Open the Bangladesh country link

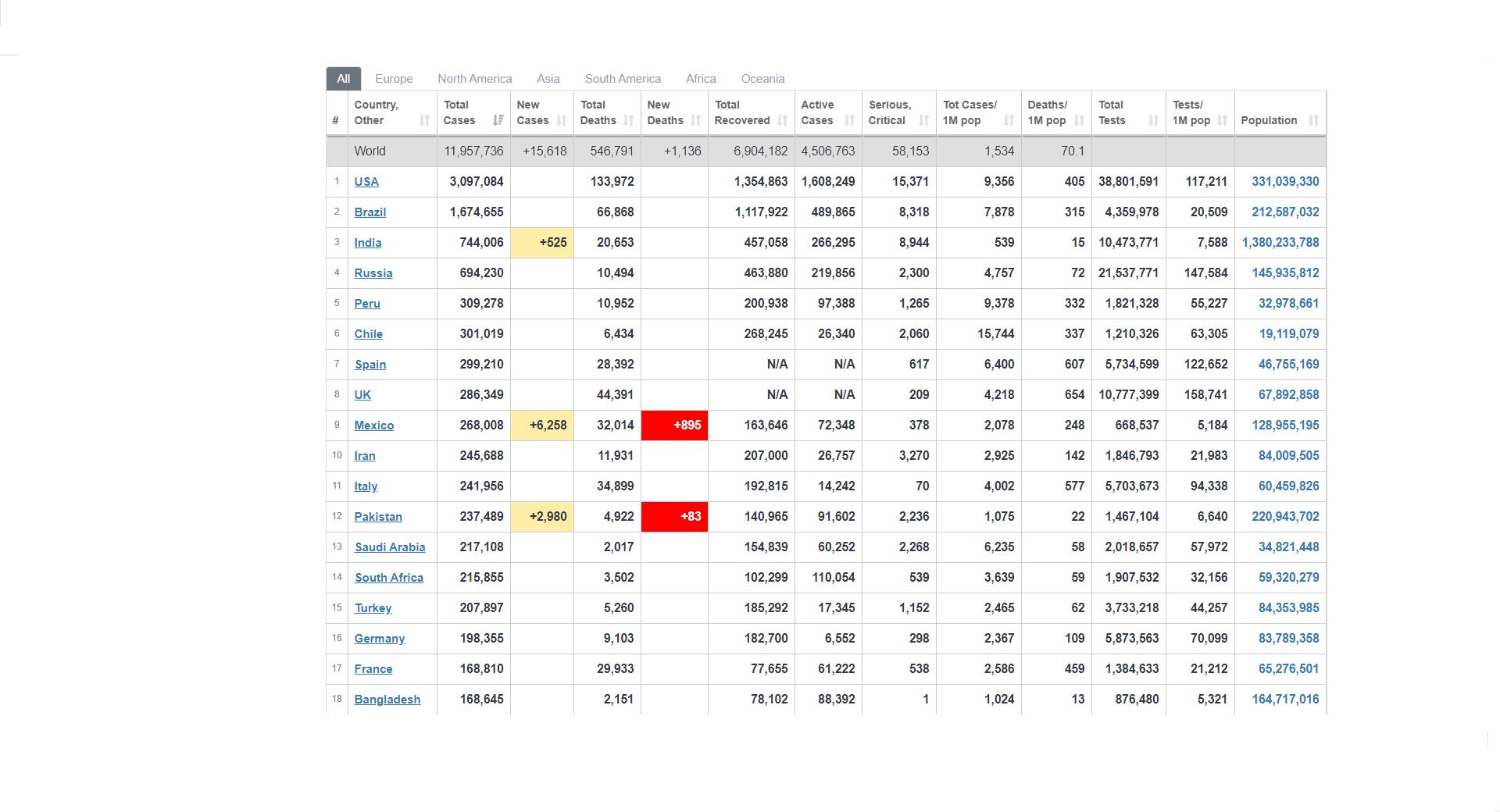pyautogui.click(x=387, y=700)
